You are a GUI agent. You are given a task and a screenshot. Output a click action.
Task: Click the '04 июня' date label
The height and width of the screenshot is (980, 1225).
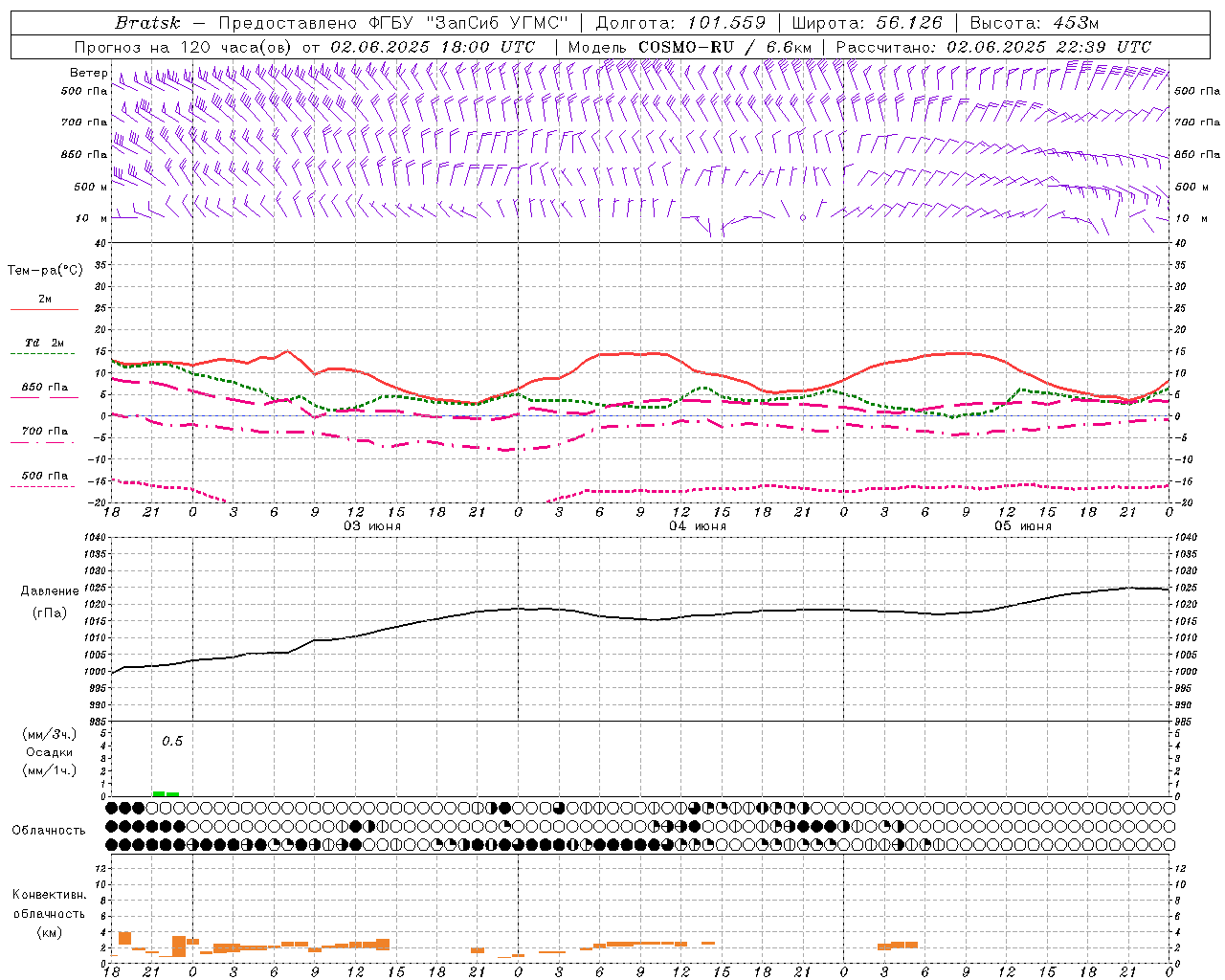[698, 526]
